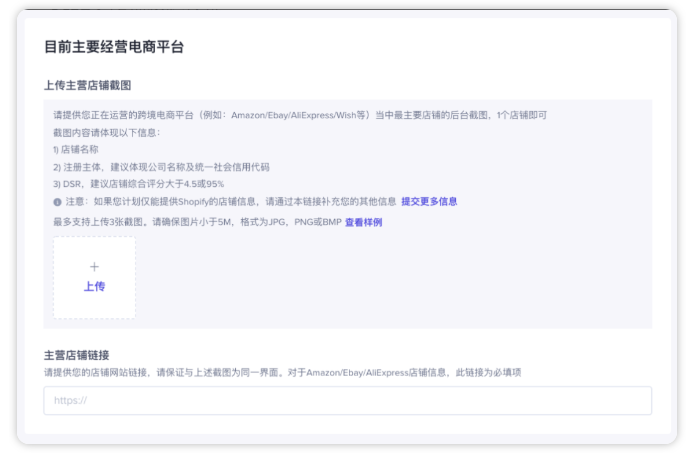Screen dimensions: 692x453
Task: Open the 提交更多信息 link
Action: [x=429, y=202]
